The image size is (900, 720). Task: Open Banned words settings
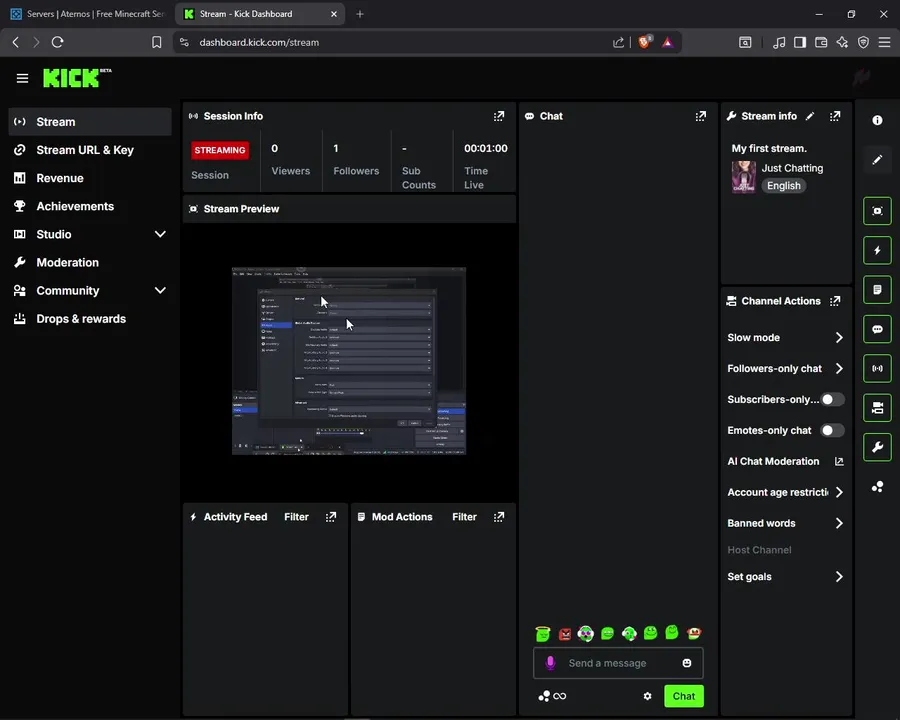coord(785,524)
